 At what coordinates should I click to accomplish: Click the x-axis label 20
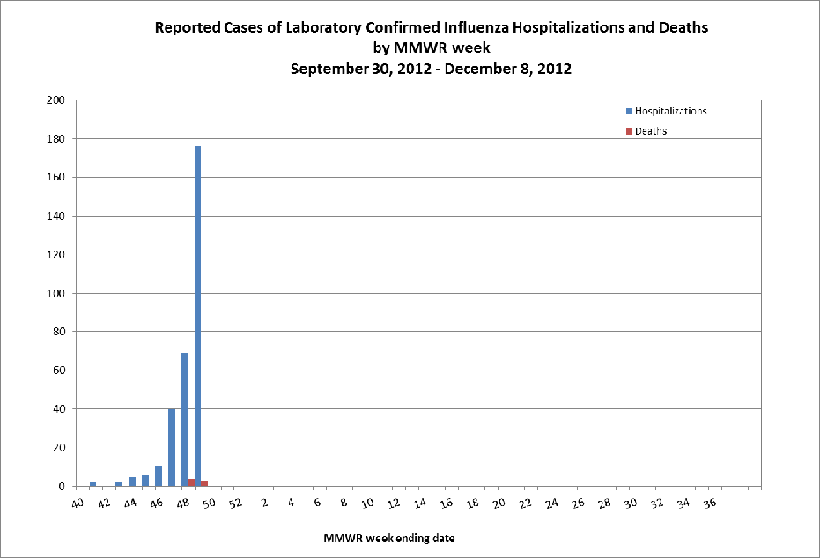pos(500,503)
